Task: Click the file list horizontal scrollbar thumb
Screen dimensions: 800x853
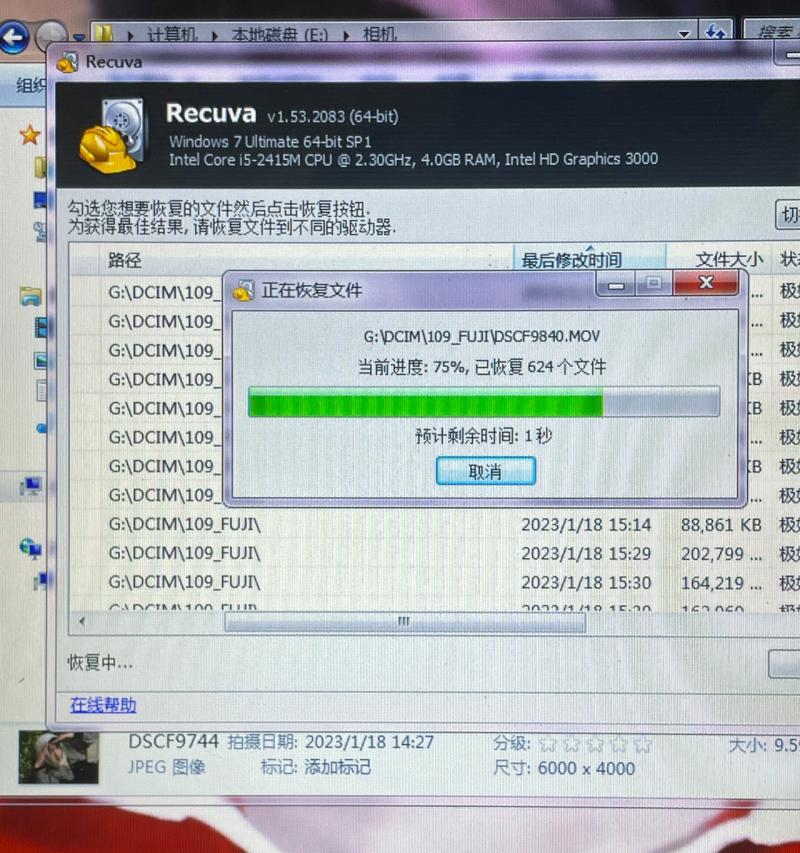Action: pyautogui.click(x=405, y=622)
